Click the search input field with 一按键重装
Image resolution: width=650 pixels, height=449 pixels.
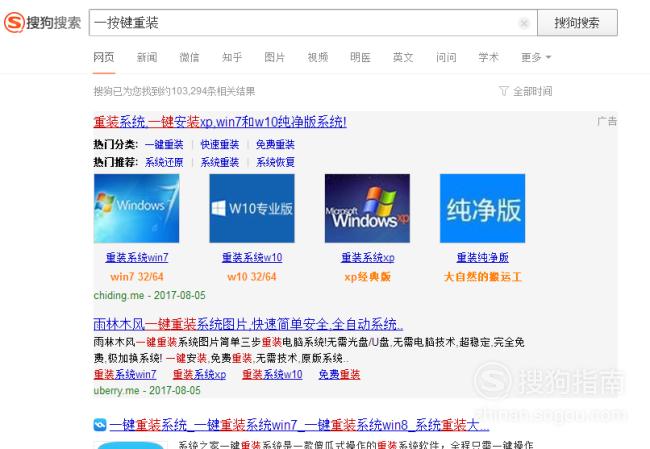coord(313,22)
